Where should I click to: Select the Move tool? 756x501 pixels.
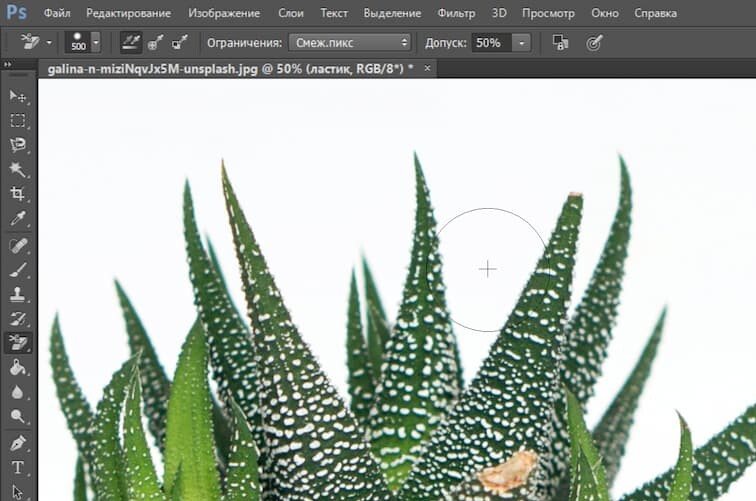18,96
